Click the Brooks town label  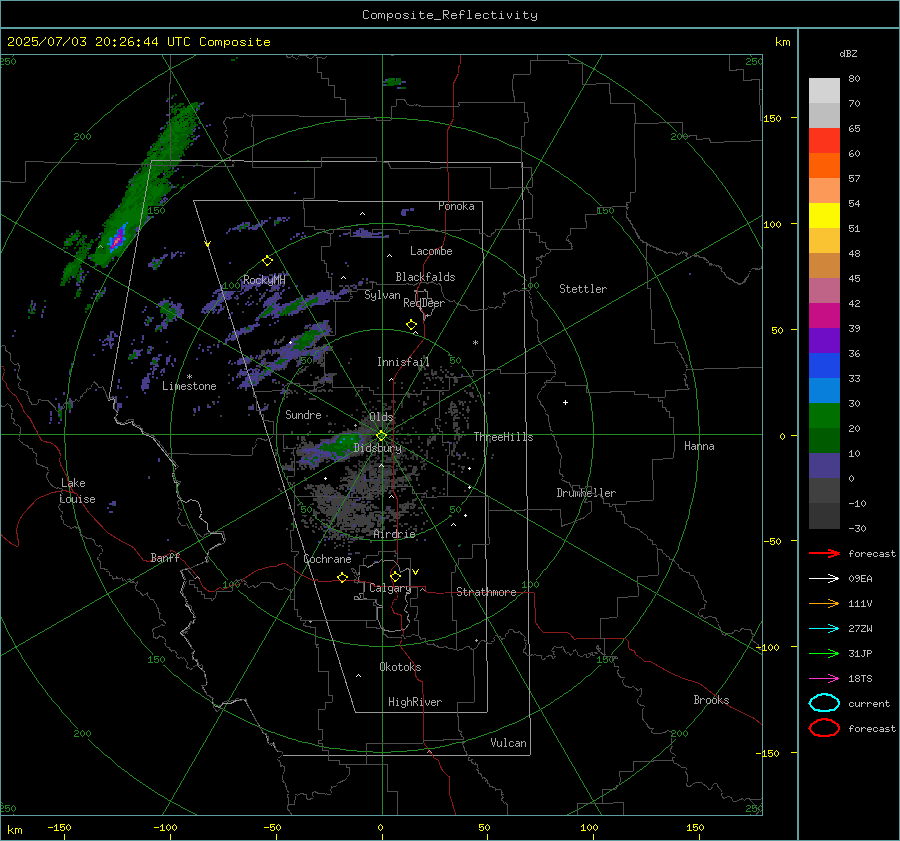pyautogui.click(x=711, y=700)
